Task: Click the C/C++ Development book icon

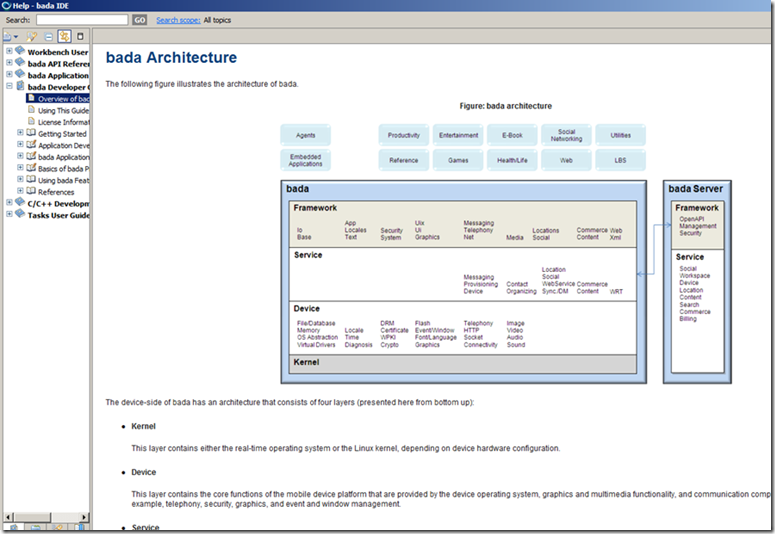Action: point(20,202)
